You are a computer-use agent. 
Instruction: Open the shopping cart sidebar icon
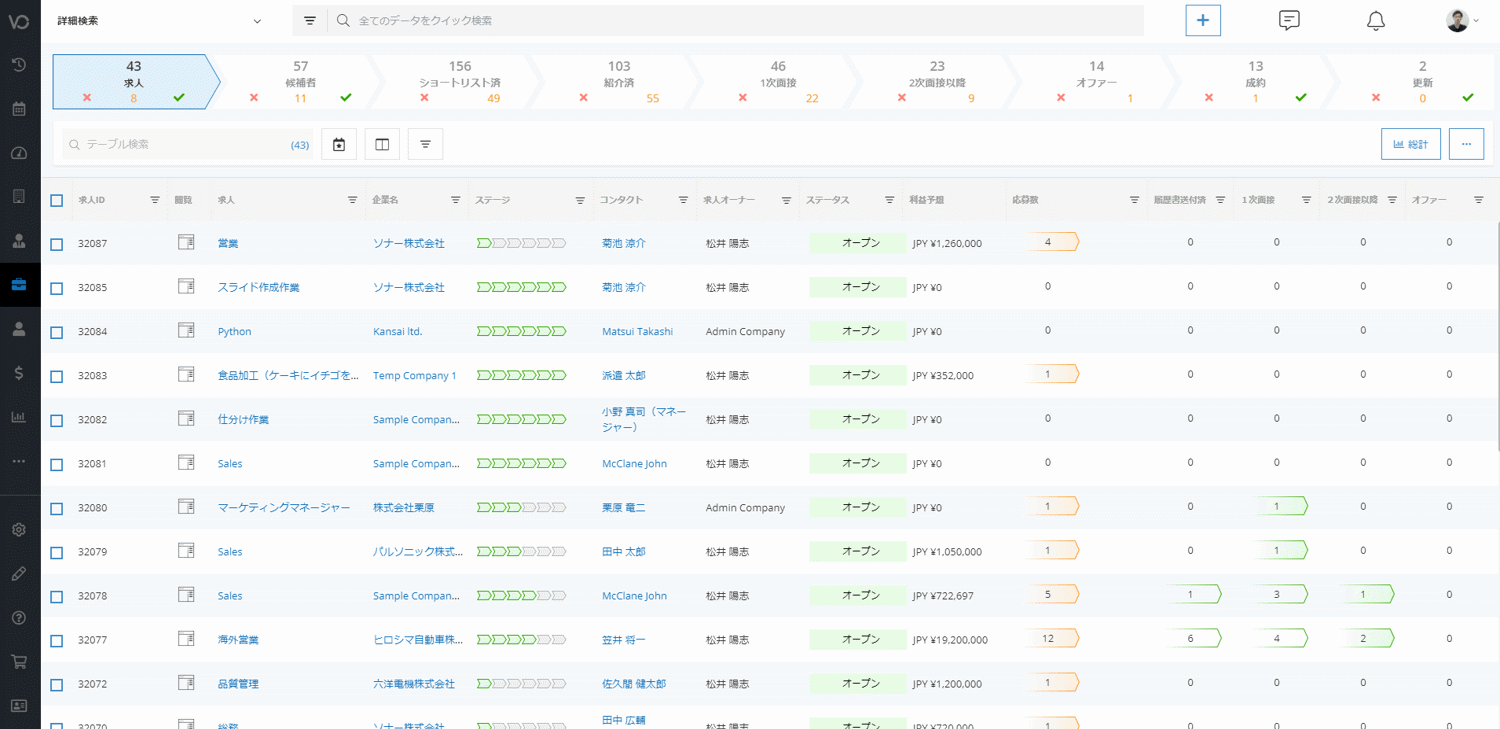19,661
